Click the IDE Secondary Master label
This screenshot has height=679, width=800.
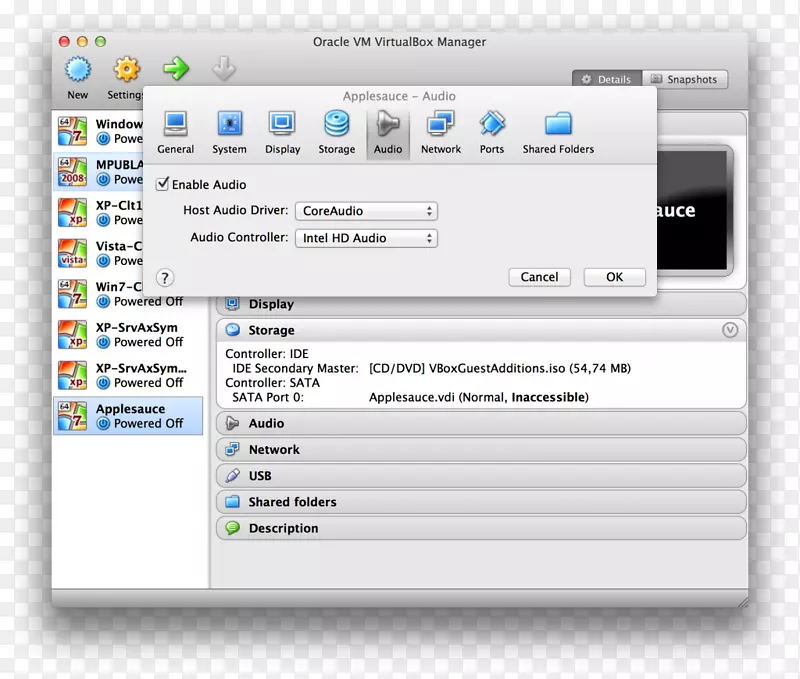coord(295,368)
